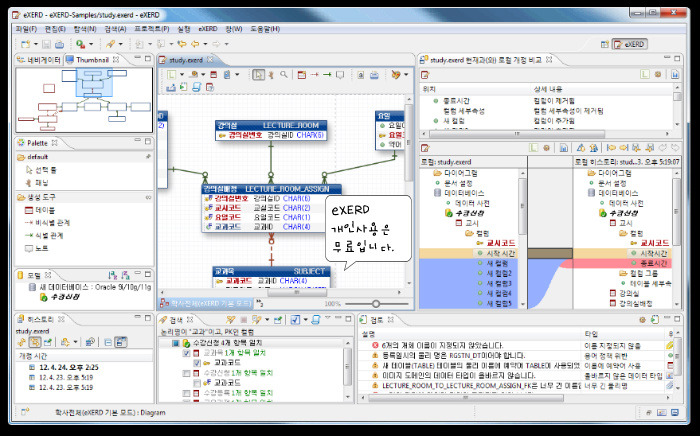Check the second 교과코드 foreign key checkbox
700x436 pixels.
click(196, 383)
